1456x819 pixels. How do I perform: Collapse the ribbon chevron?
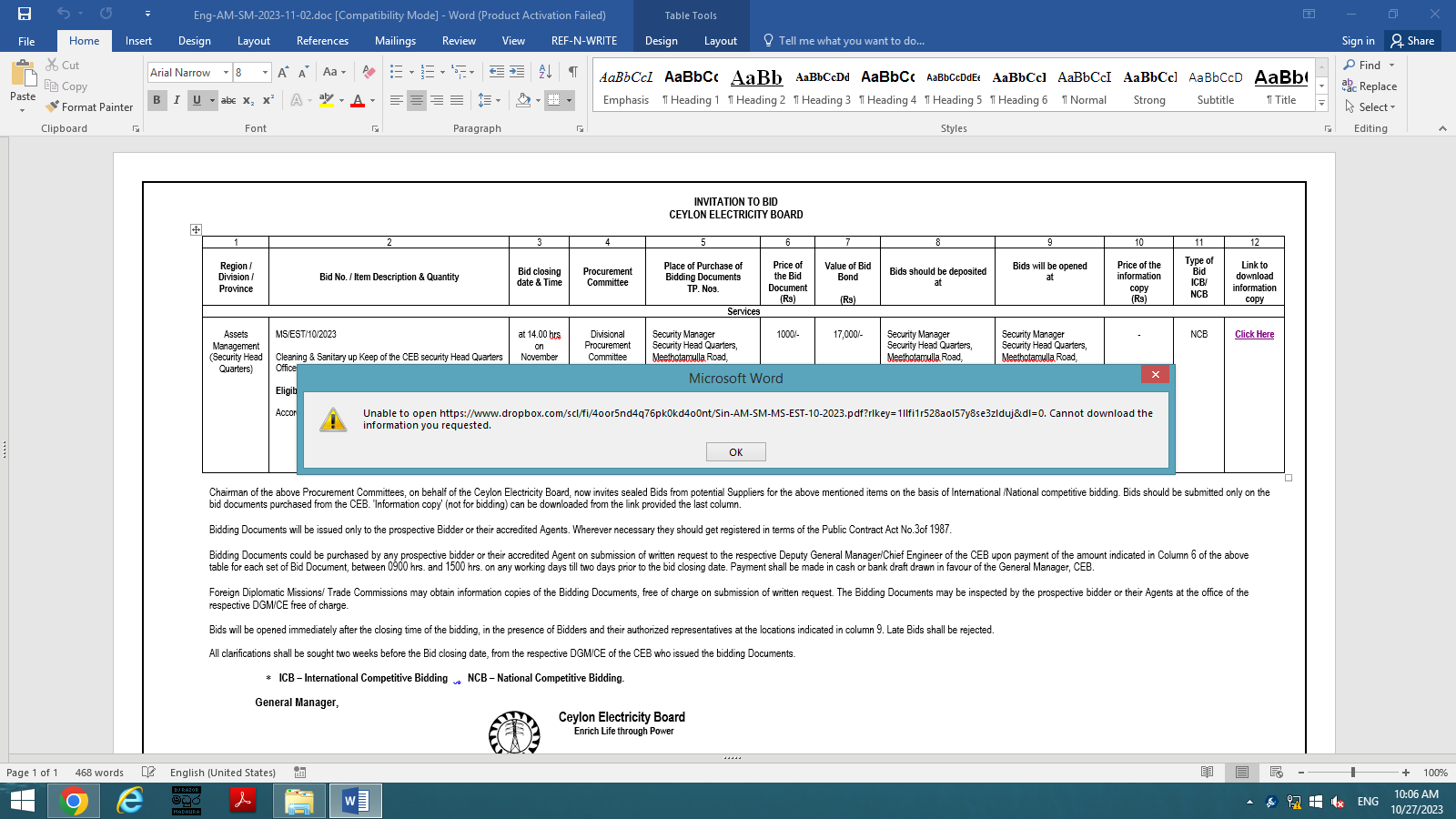[1442, 128]
